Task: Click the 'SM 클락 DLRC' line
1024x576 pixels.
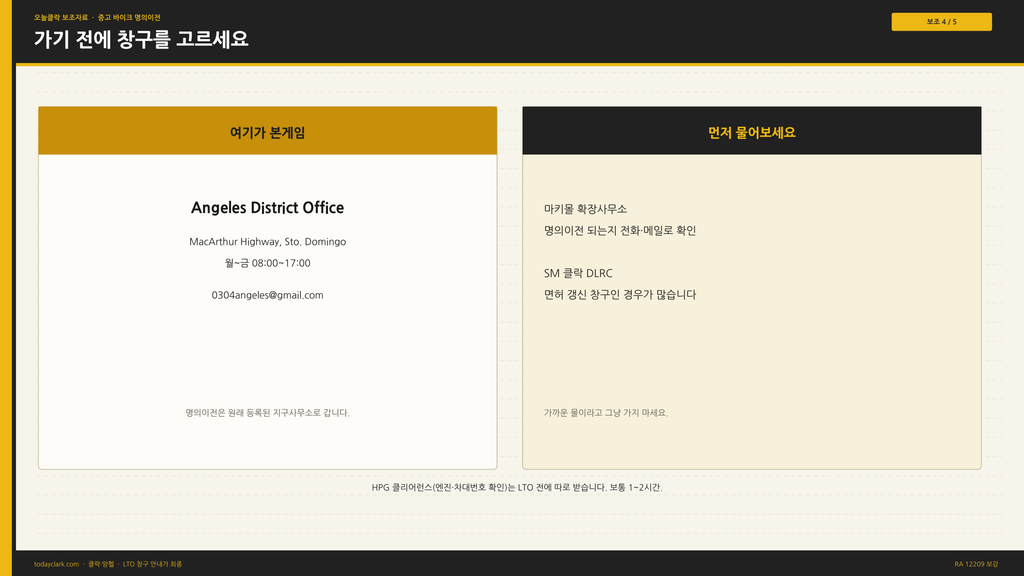Action: (578, 273)
